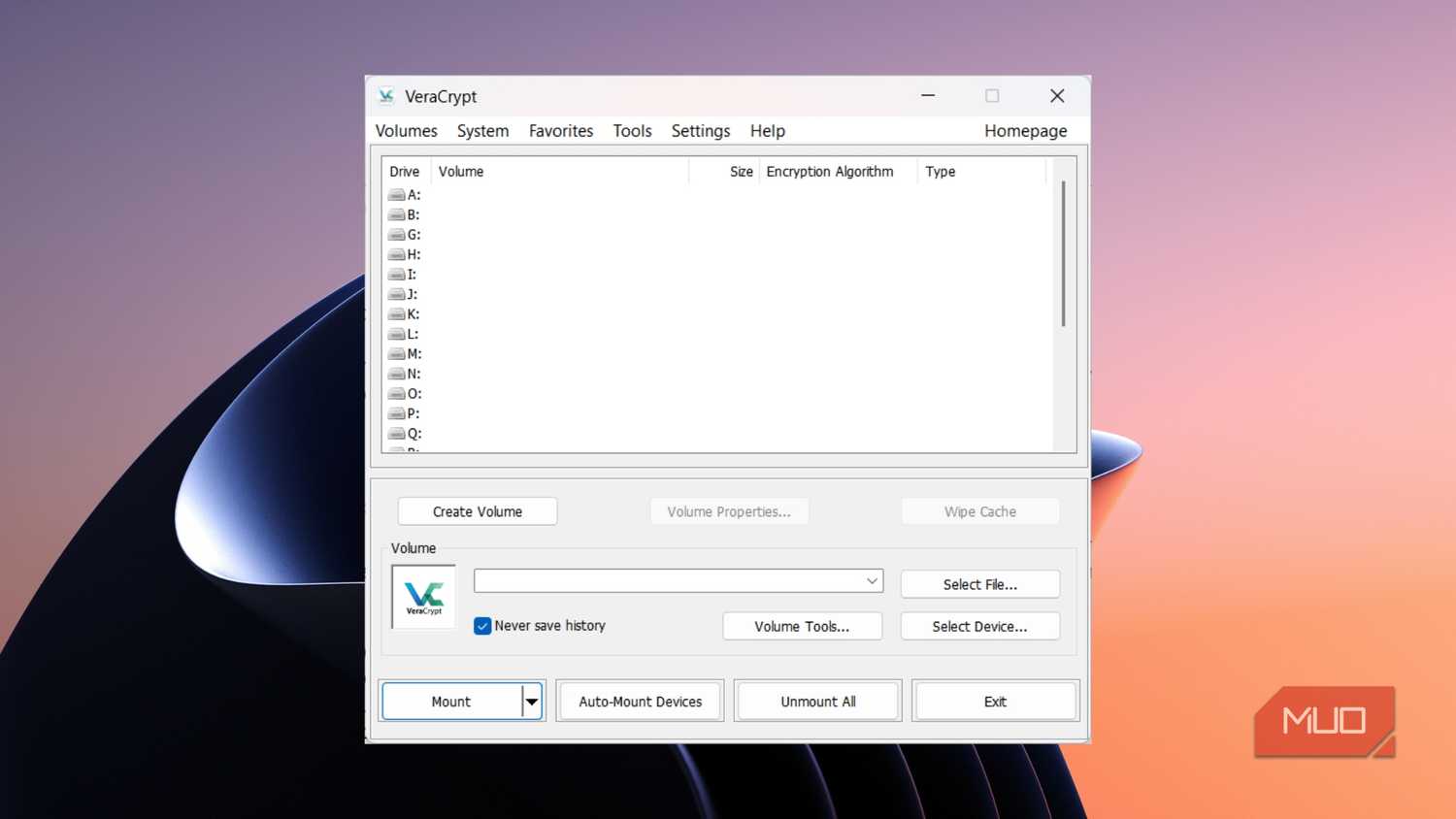Sort by the Volume column header

pyautogui.click(x=560, y=172)
